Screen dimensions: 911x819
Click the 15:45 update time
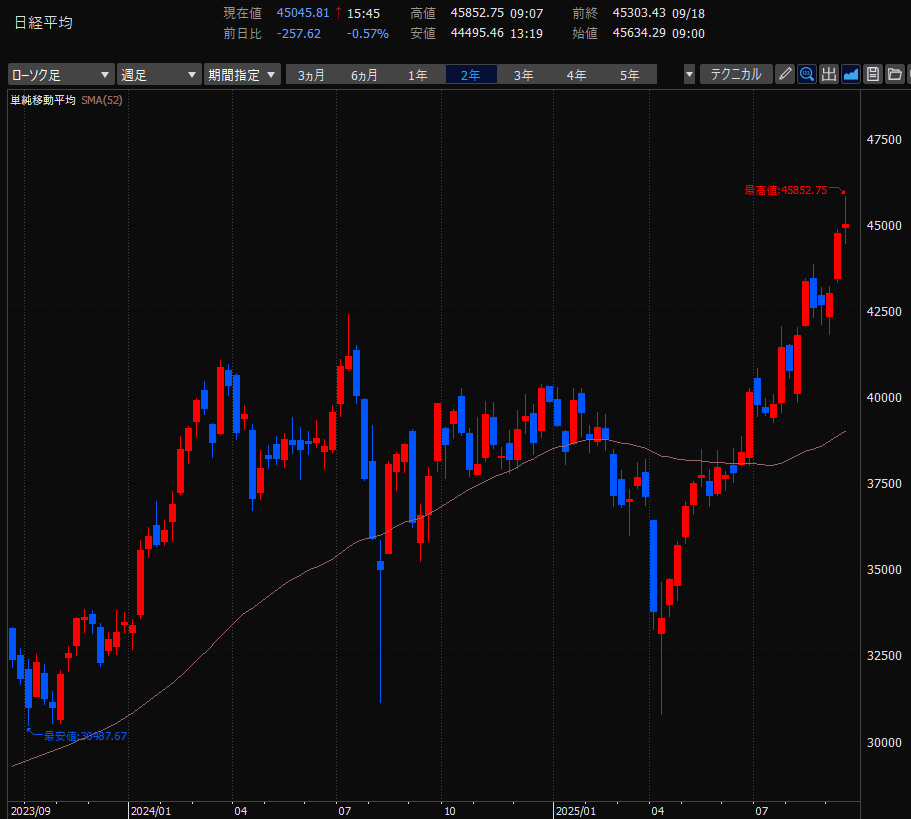(364, 13)
